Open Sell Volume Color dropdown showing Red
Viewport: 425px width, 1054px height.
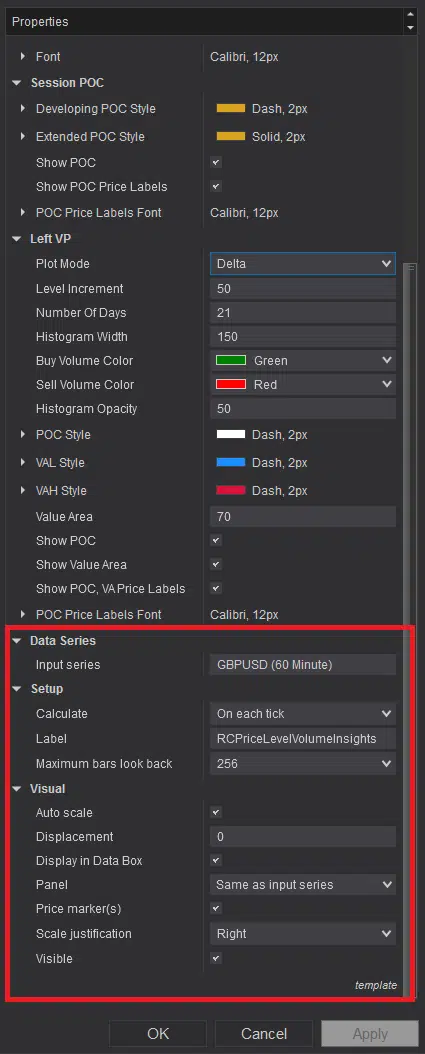(303, 385)
